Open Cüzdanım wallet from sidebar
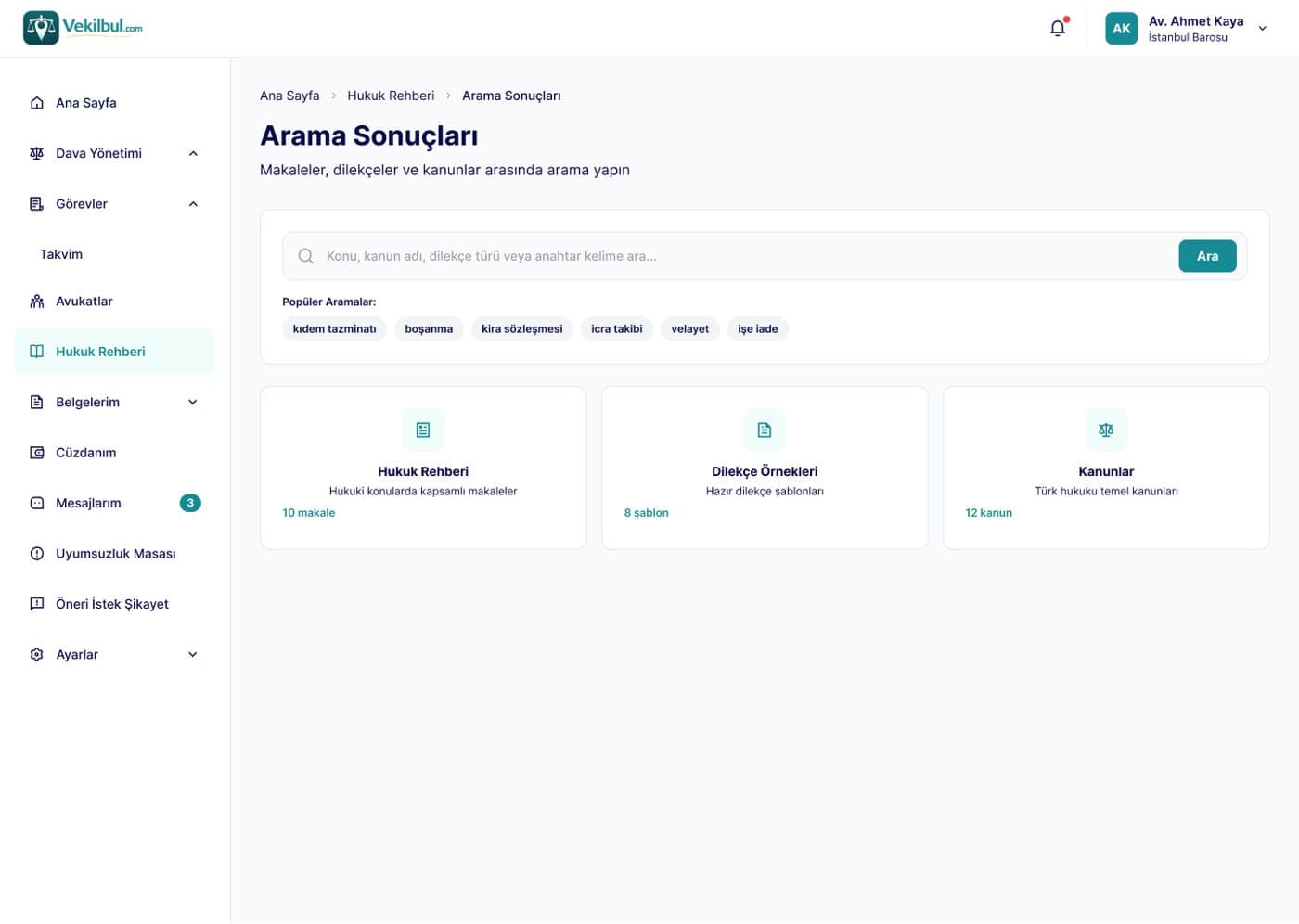The width and height of the screenshot is (1299, 924). point(115,453)
